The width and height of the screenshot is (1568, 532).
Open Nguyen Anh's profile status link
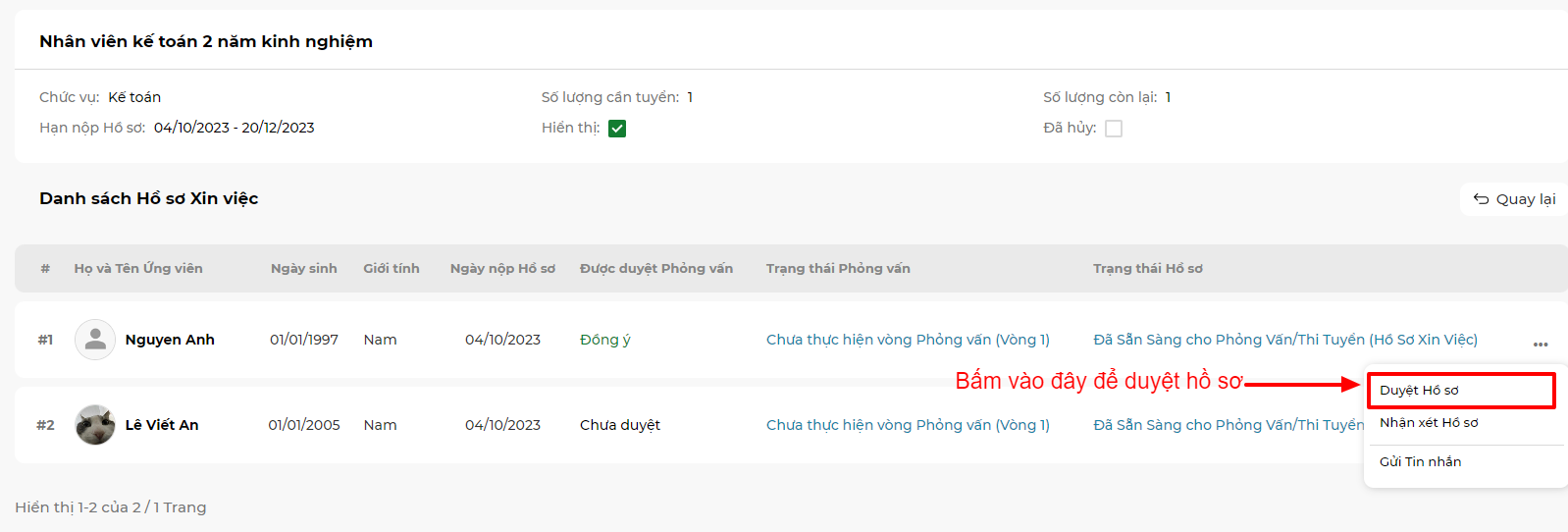tap(1285, 340)
